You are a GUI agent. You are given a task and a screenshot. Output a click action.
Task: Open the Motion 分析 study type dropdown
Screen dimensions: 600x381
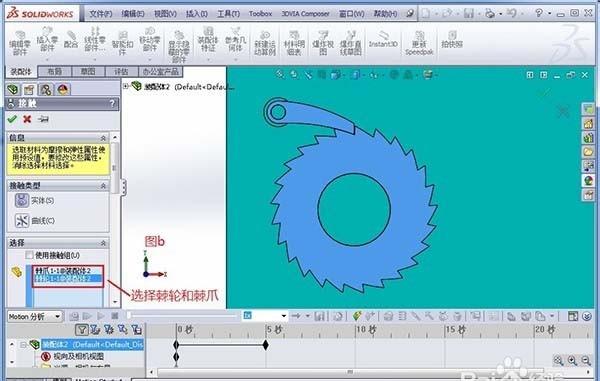[57, 316]
